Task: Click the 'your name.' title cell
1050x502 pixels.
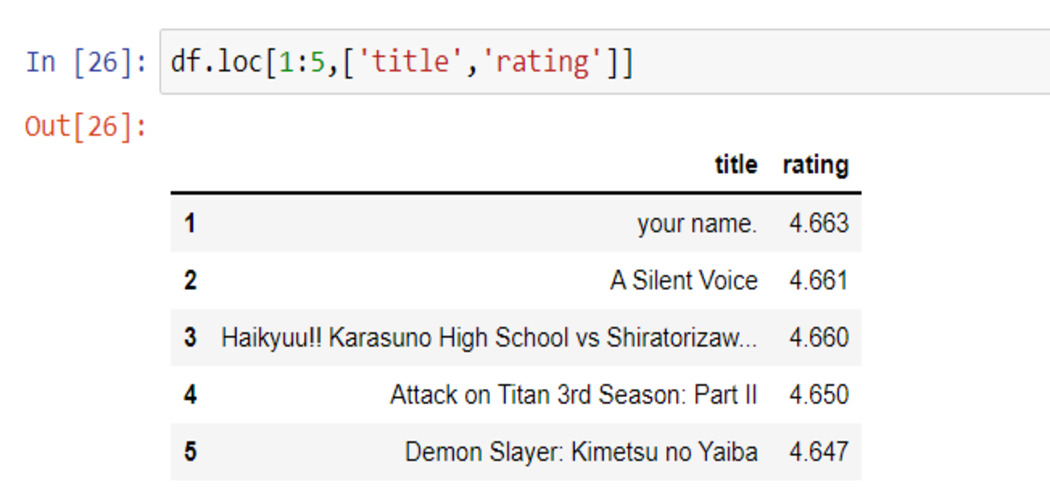Action: pos(697,224)
